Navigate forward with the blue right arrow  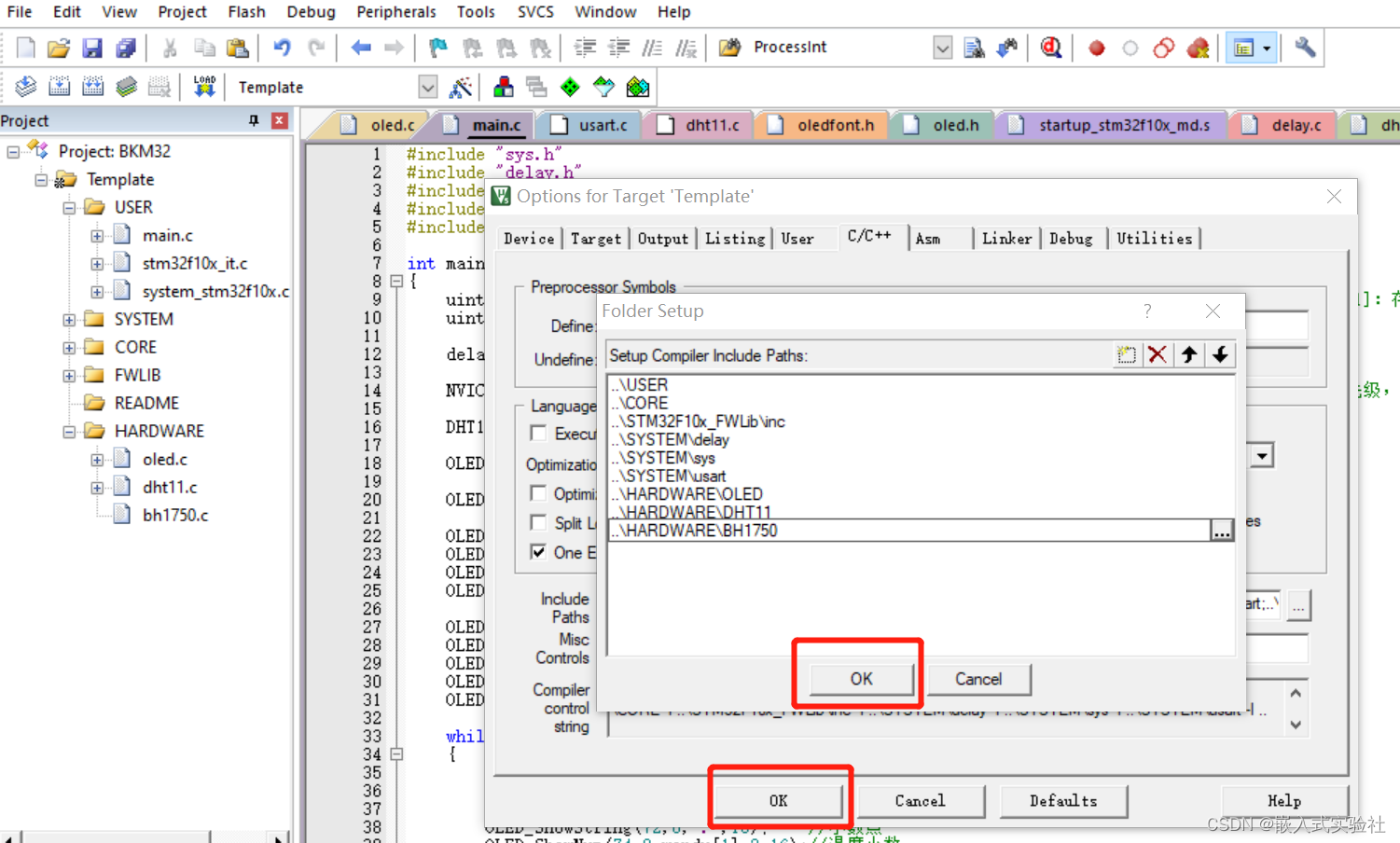[x=394, y=48]
